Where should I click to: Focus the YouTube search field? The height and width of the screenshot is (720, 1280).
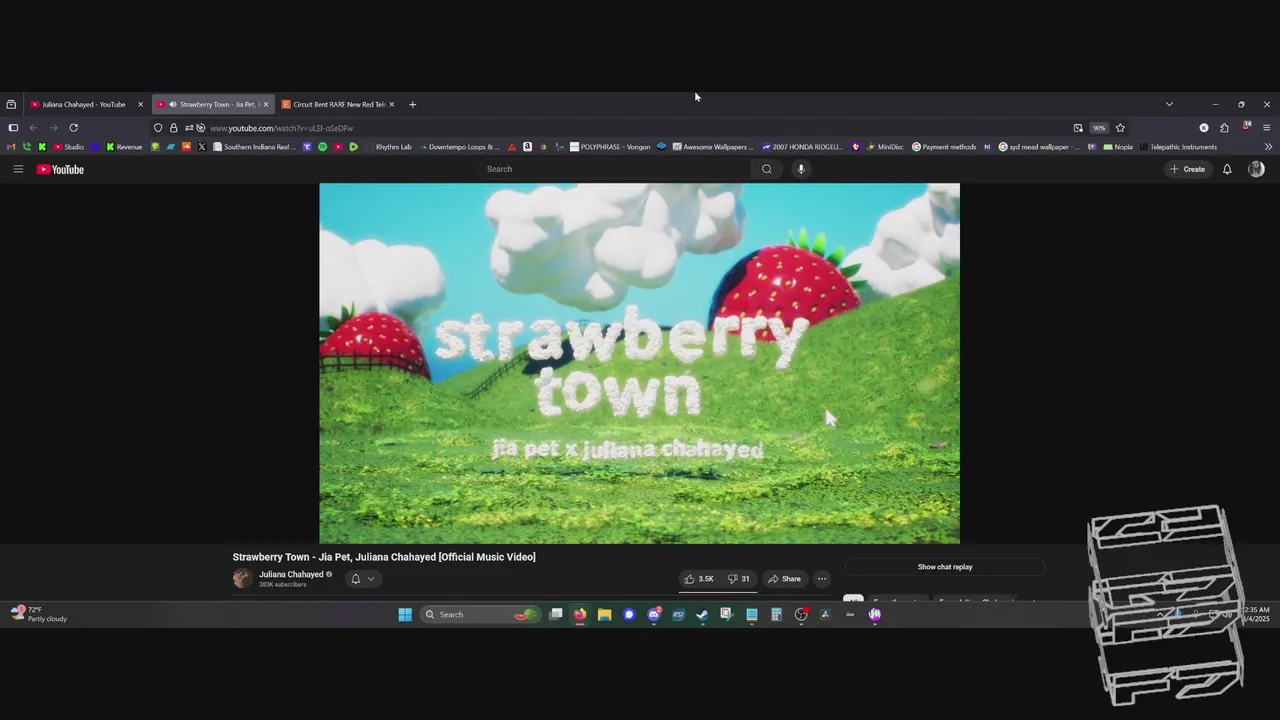(616, 169)
